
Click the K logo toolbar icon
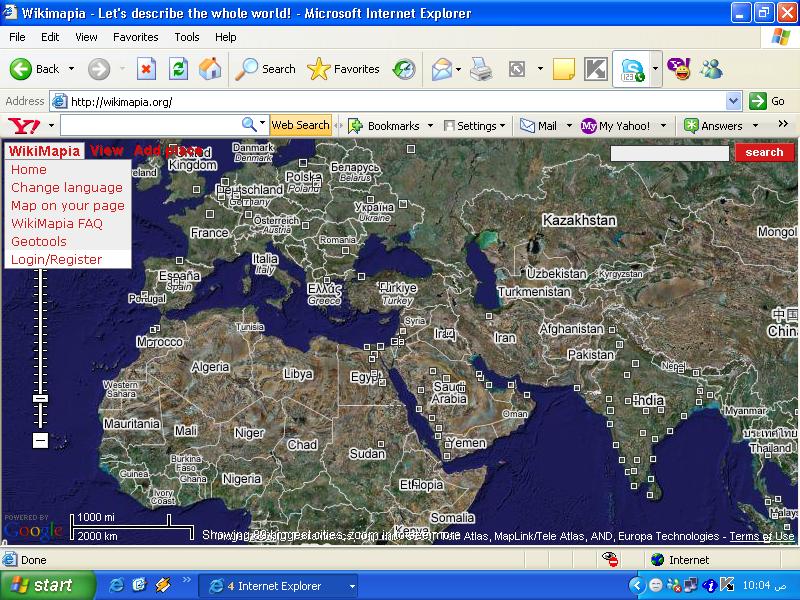coord(595,69)
